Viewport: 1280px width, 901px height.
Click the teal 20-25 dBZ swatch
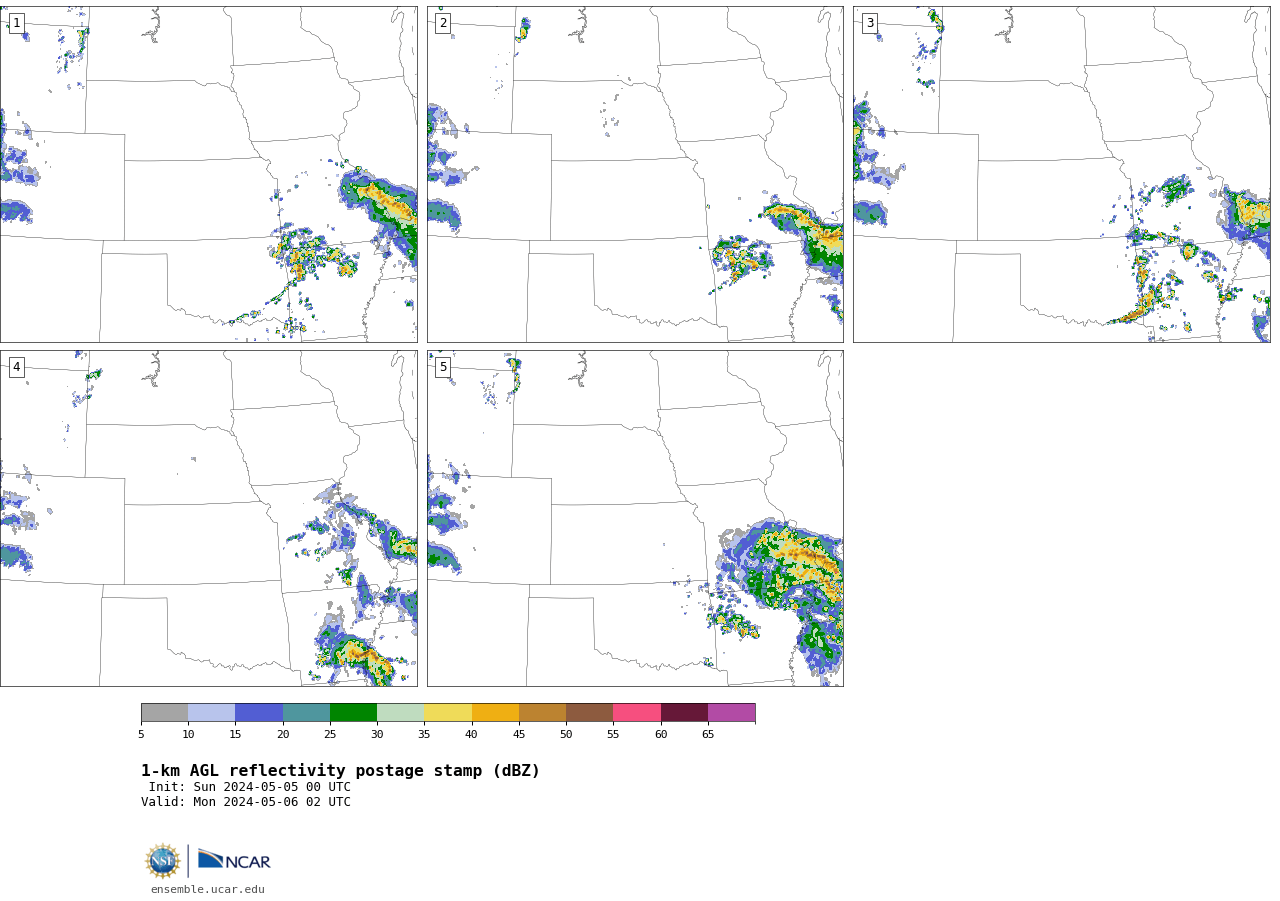(306, 712)
